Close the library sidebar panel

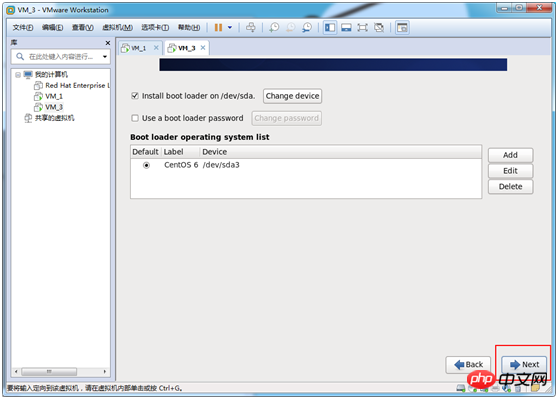pos(108,43)
